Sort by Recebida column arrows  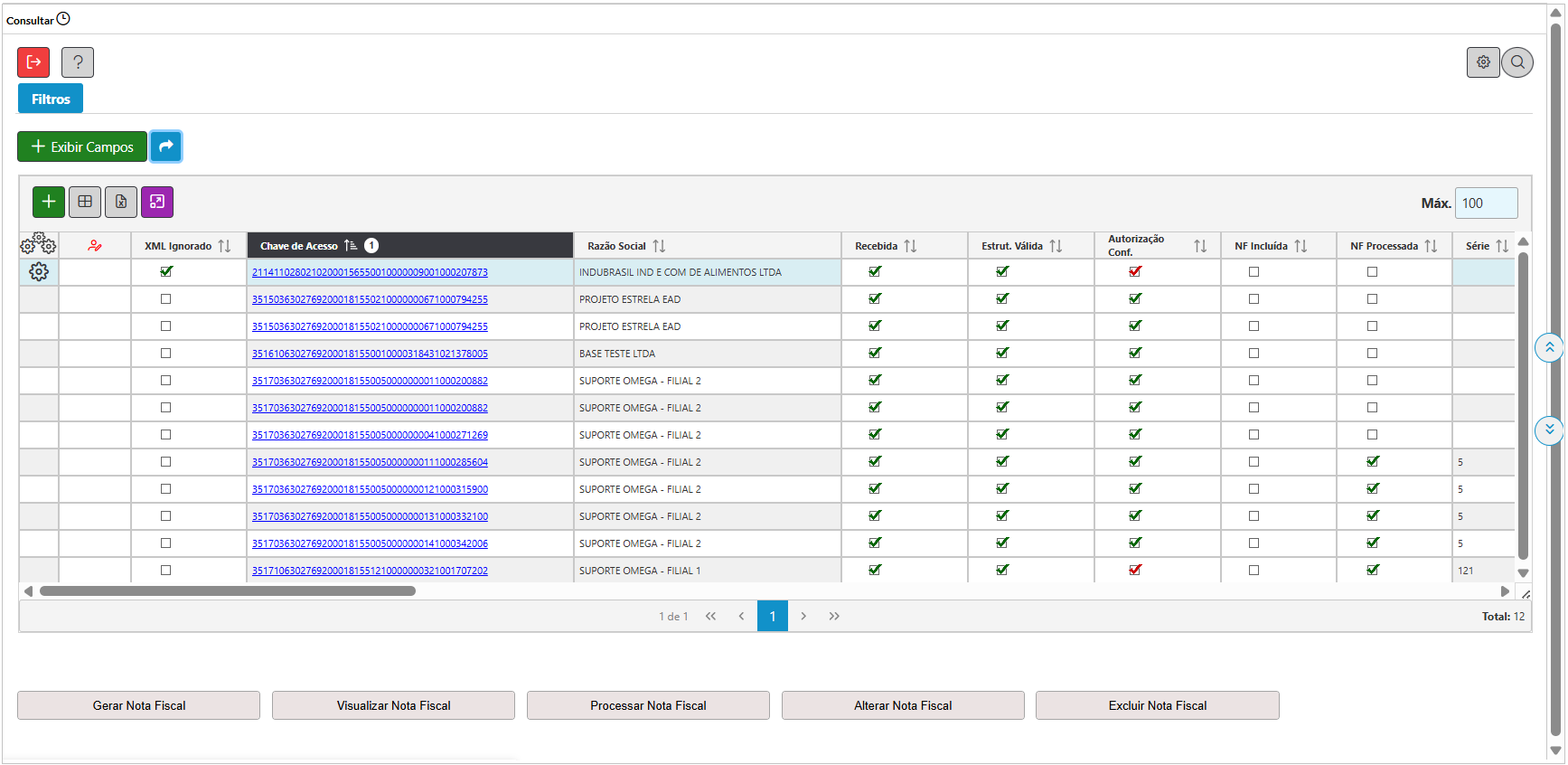coord(910,246)
